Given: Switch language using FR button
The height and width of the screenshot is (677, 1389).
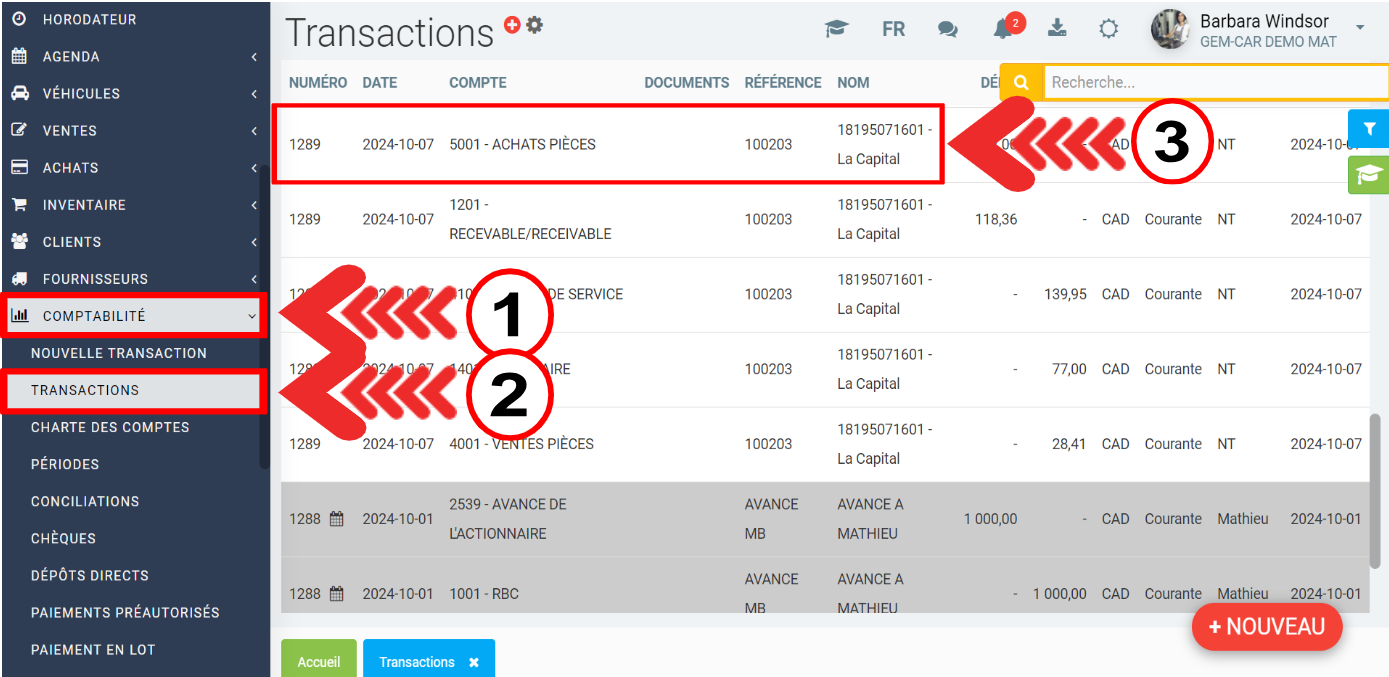Looking at the screenshot, I should click(893, 29).
